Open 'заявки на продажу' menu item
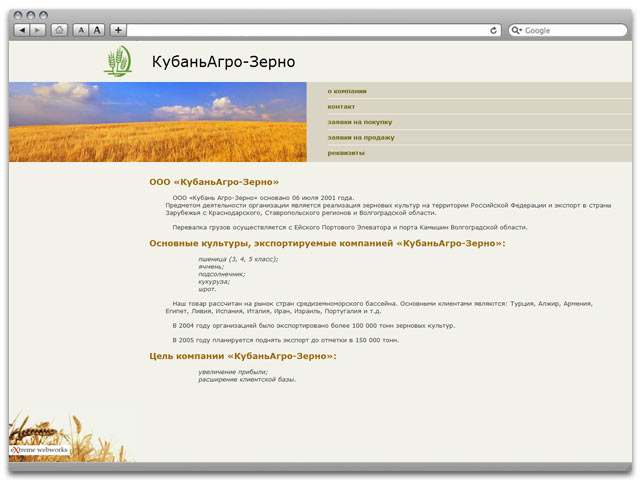 [361, 138]
